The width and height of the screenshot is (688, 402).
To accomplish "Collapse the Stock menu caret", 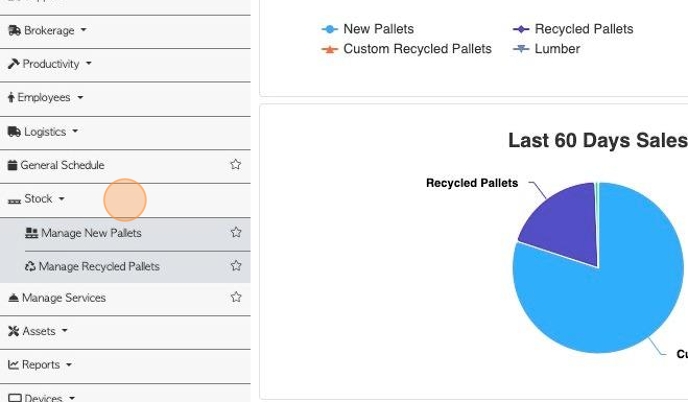I will click(61, 199).
